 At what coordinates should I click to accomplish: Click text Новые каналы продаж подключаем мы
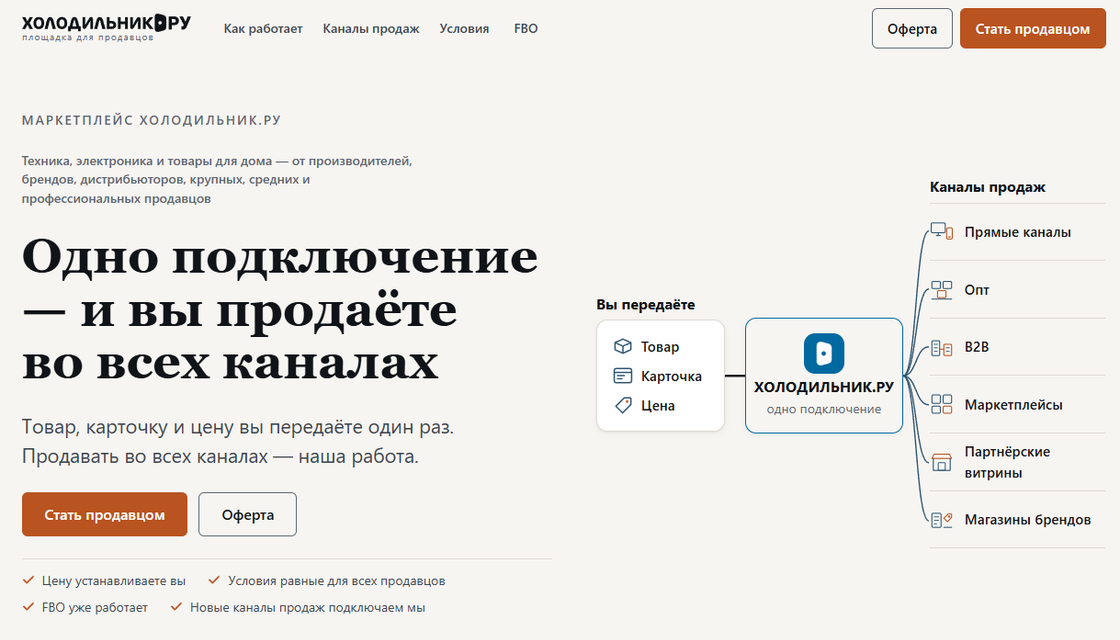(307, 608)
